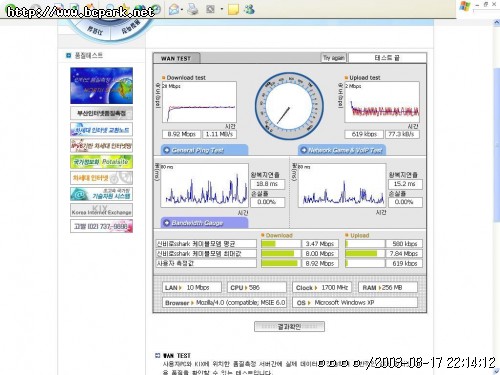Click the CPU 586 info field
This screenshot has width=500, height=375.
point(257,287)
